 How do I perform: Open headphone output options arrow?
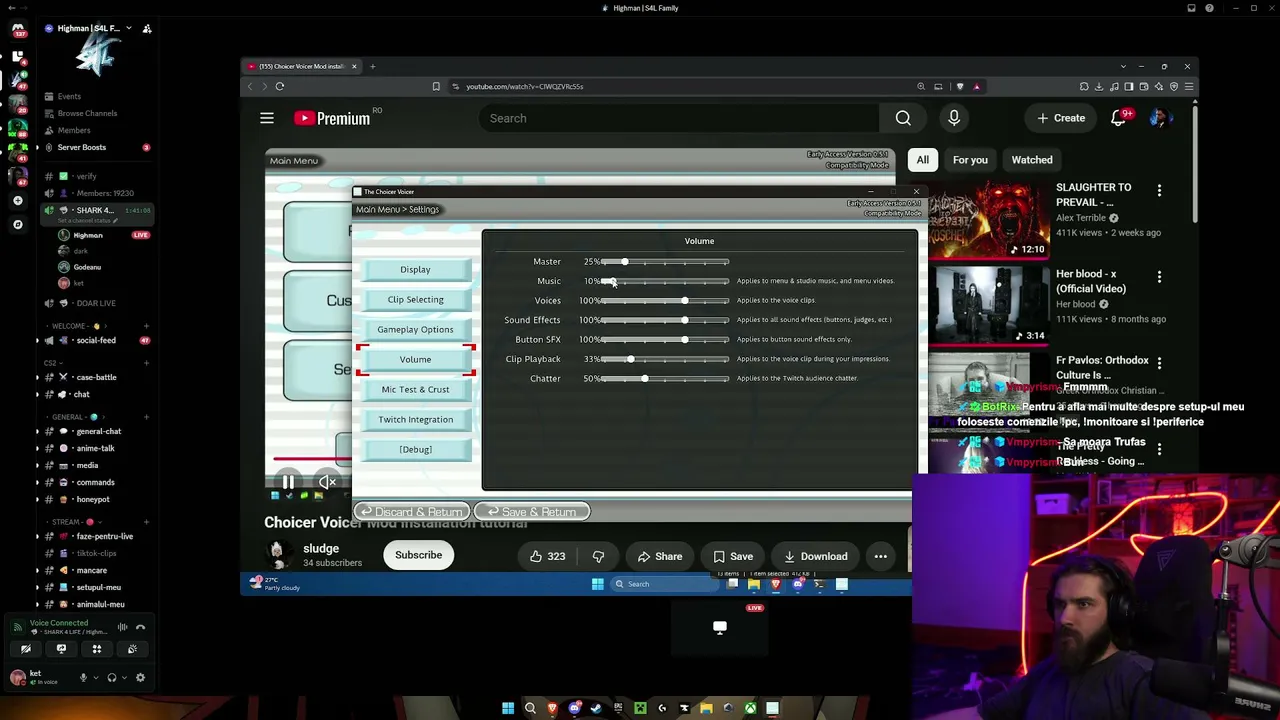point(124,677)
